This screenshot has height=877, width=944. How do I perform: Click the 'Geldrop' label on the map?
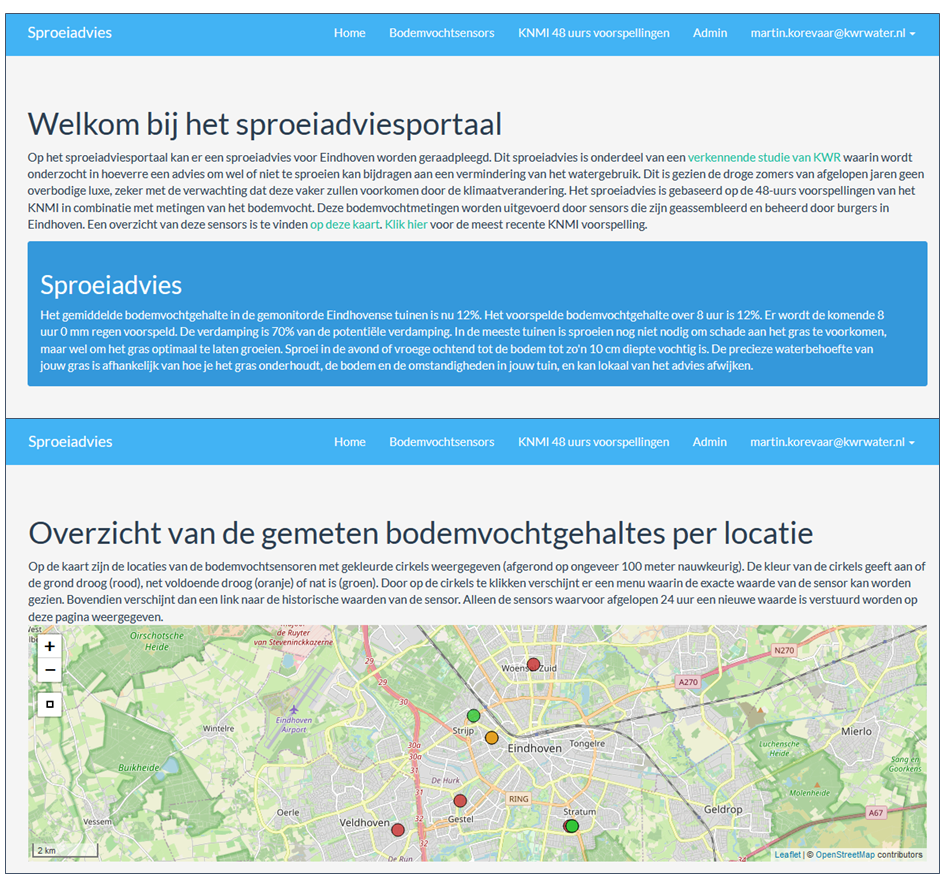click(x=723, y=810)
